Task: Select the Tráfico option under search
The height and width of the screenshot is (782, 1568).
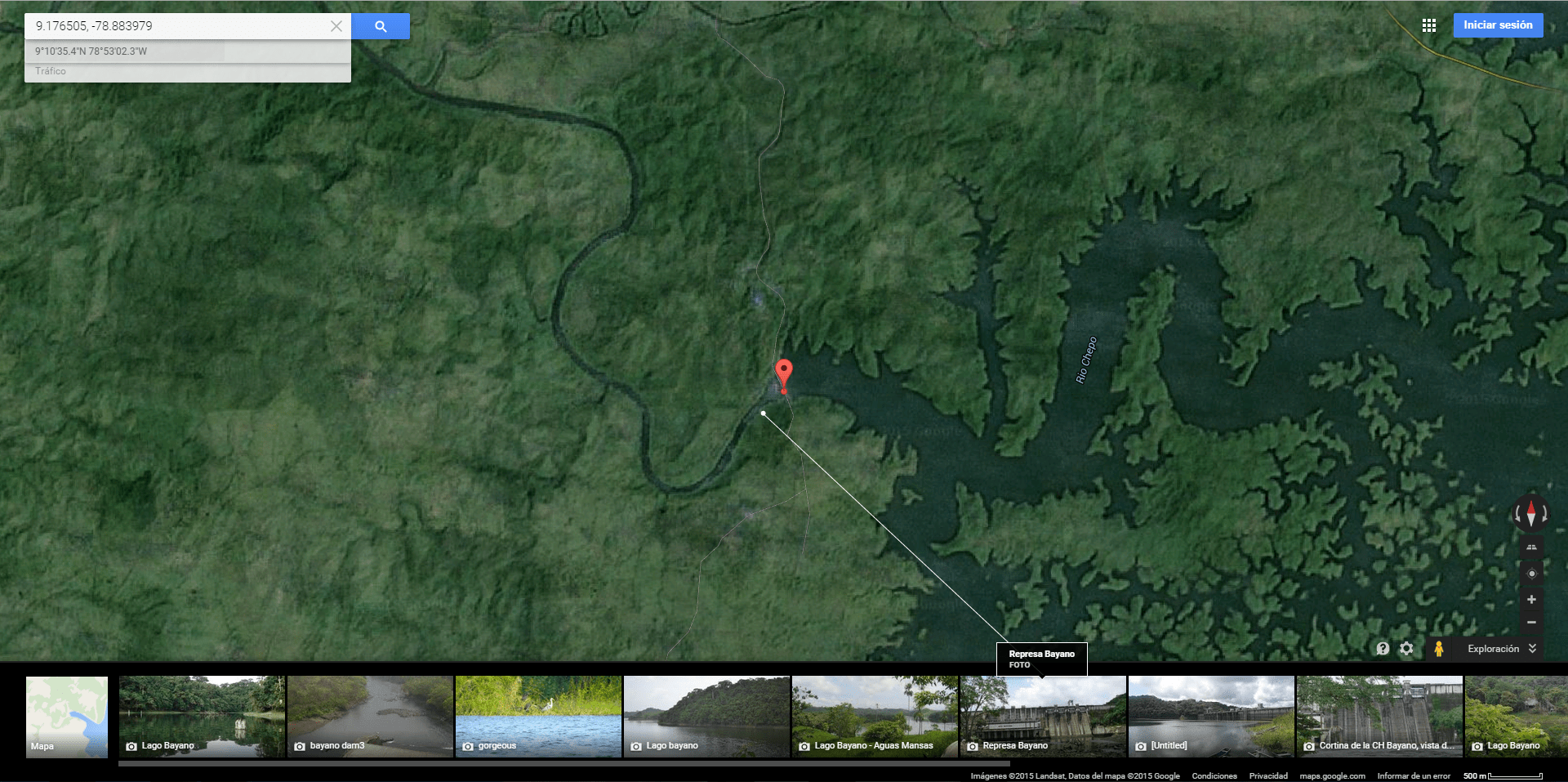Action: (x=51, y=72)
